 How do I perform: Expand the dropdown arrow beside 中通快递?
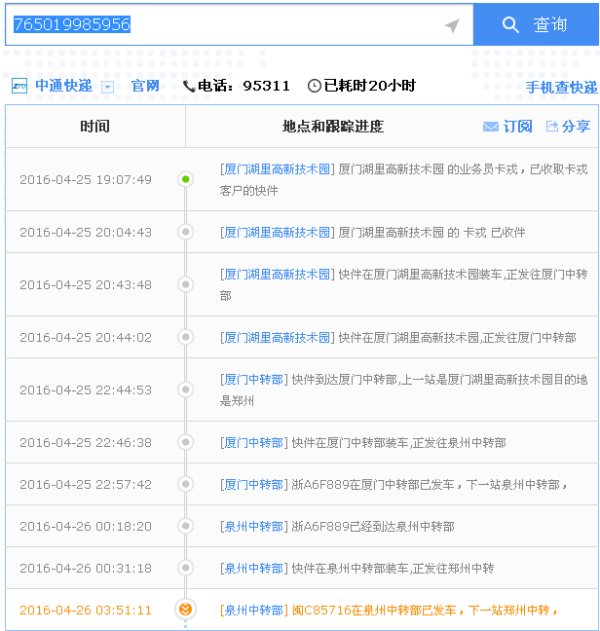tap(108, 87)
